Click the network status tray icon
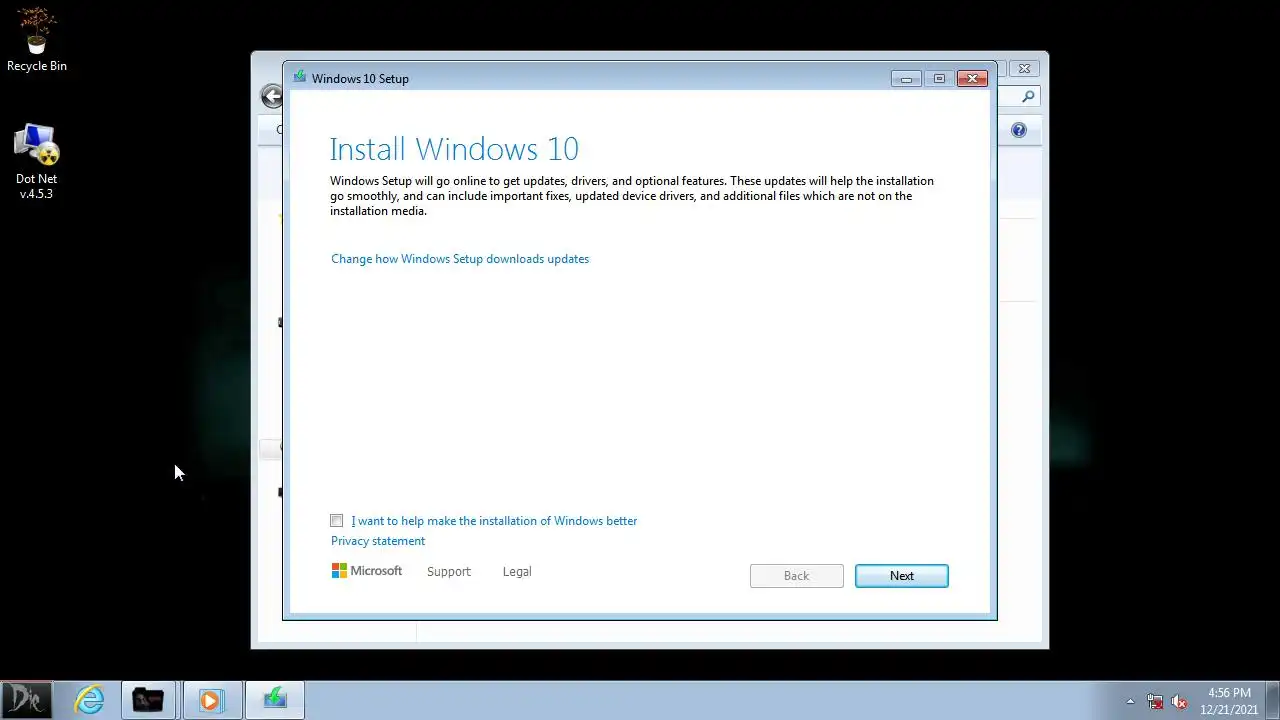Screen dimensions: 1280x720 (x=1155, y=701)
